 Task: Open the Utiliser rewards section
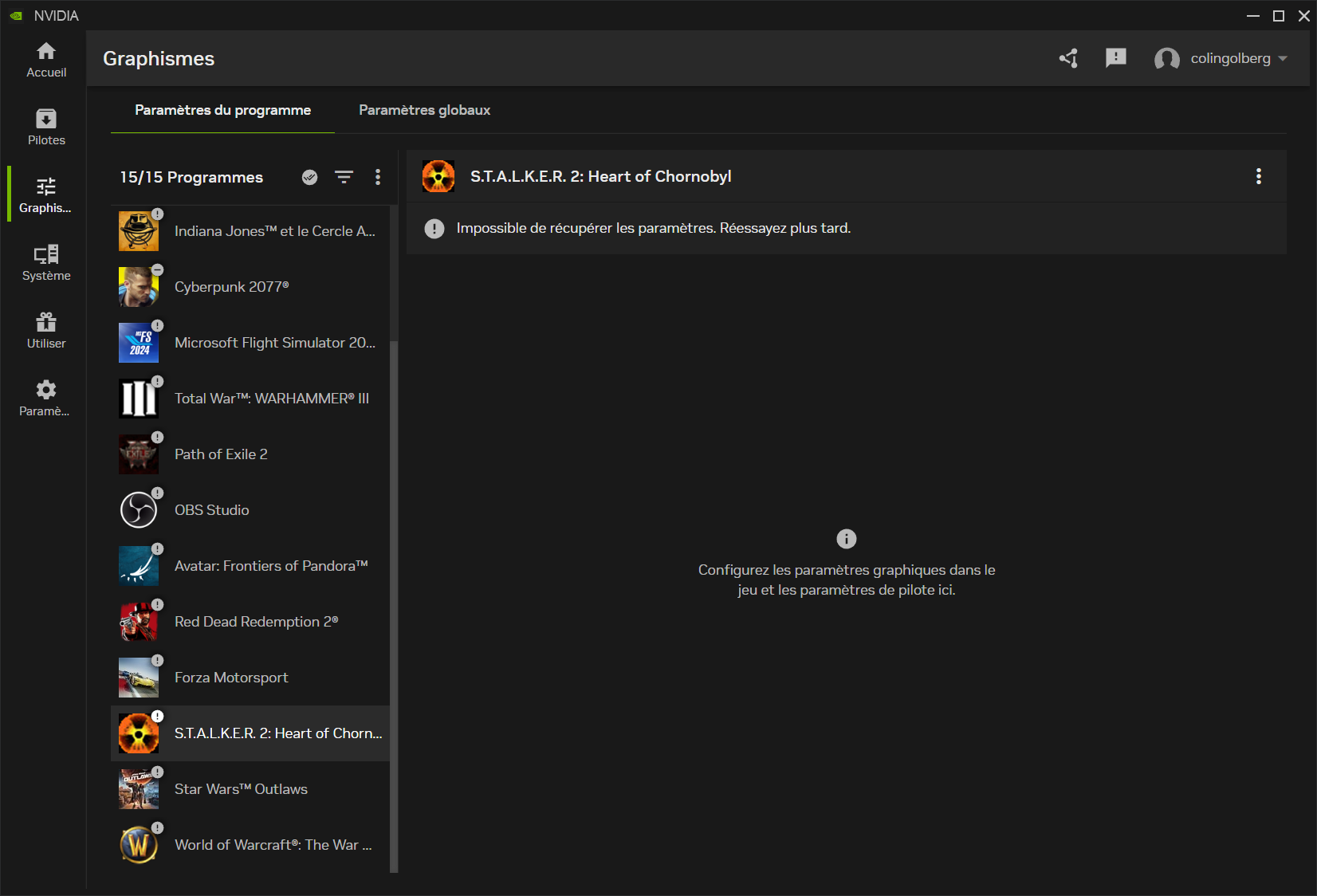click(46, 332)
